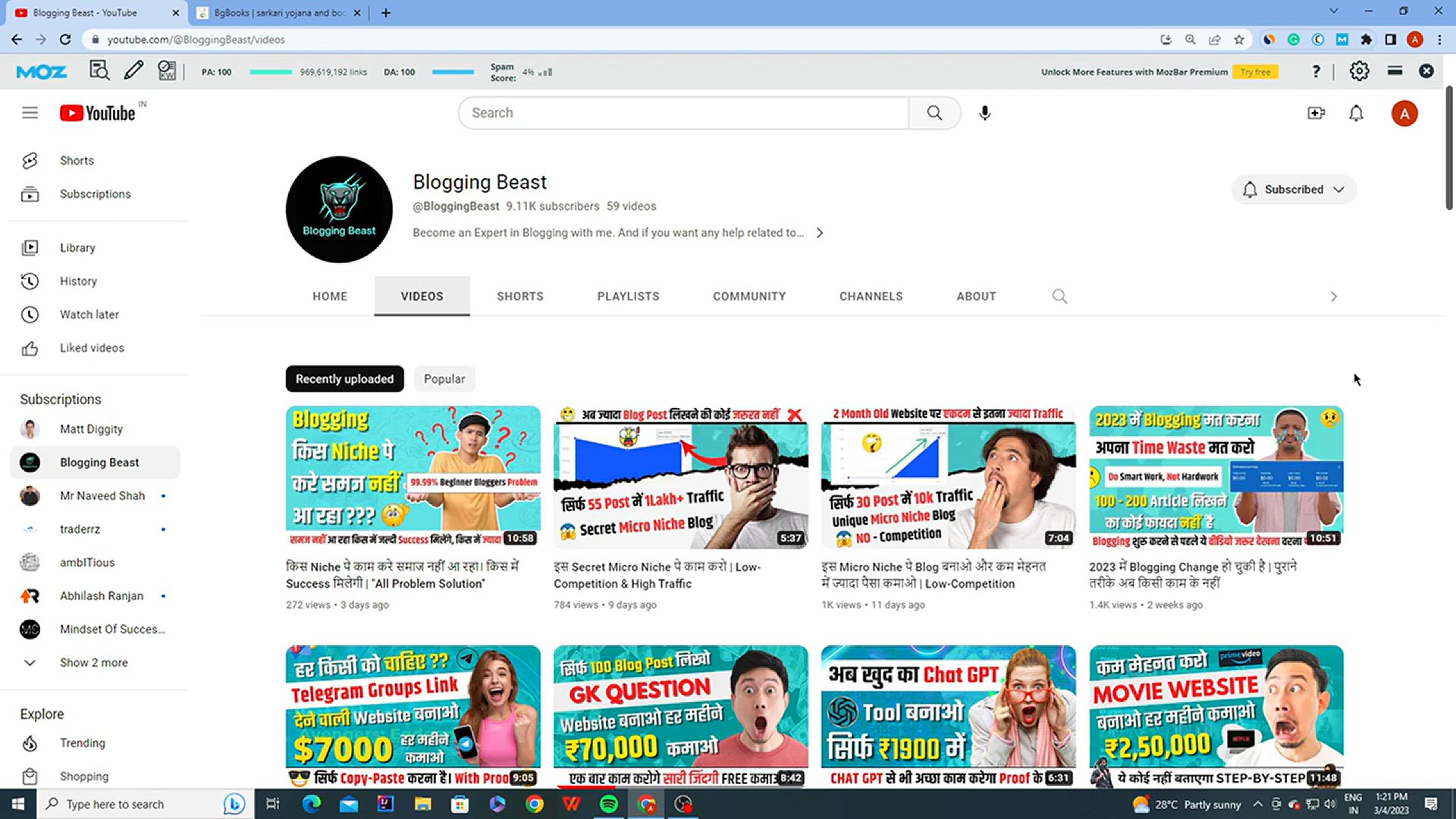
Task: Click the channel tabs next chevron
Action: tap(1333, 297)
